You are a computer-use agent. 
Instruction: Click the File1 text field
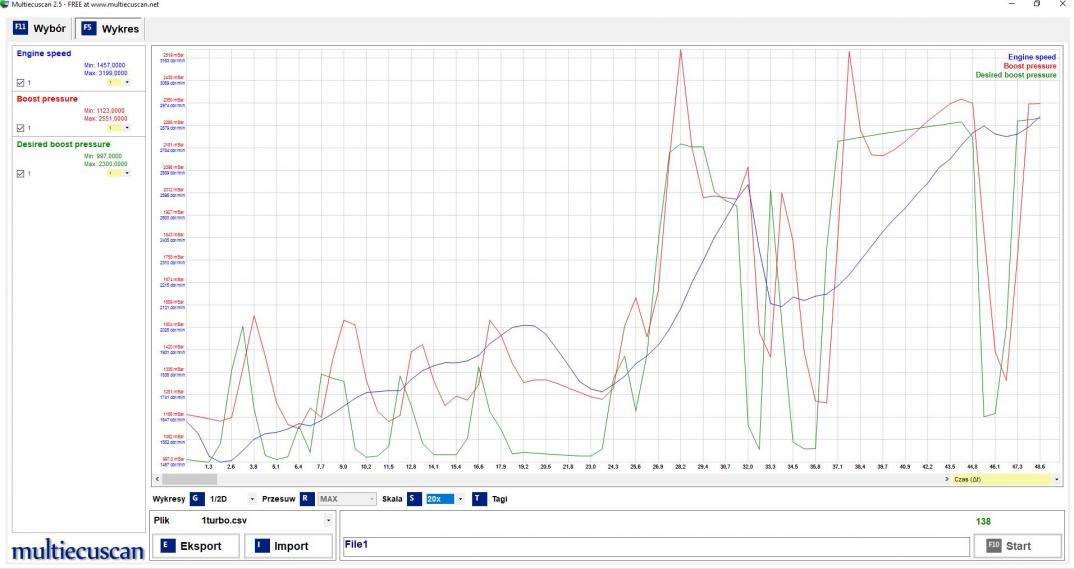point(655,546)
